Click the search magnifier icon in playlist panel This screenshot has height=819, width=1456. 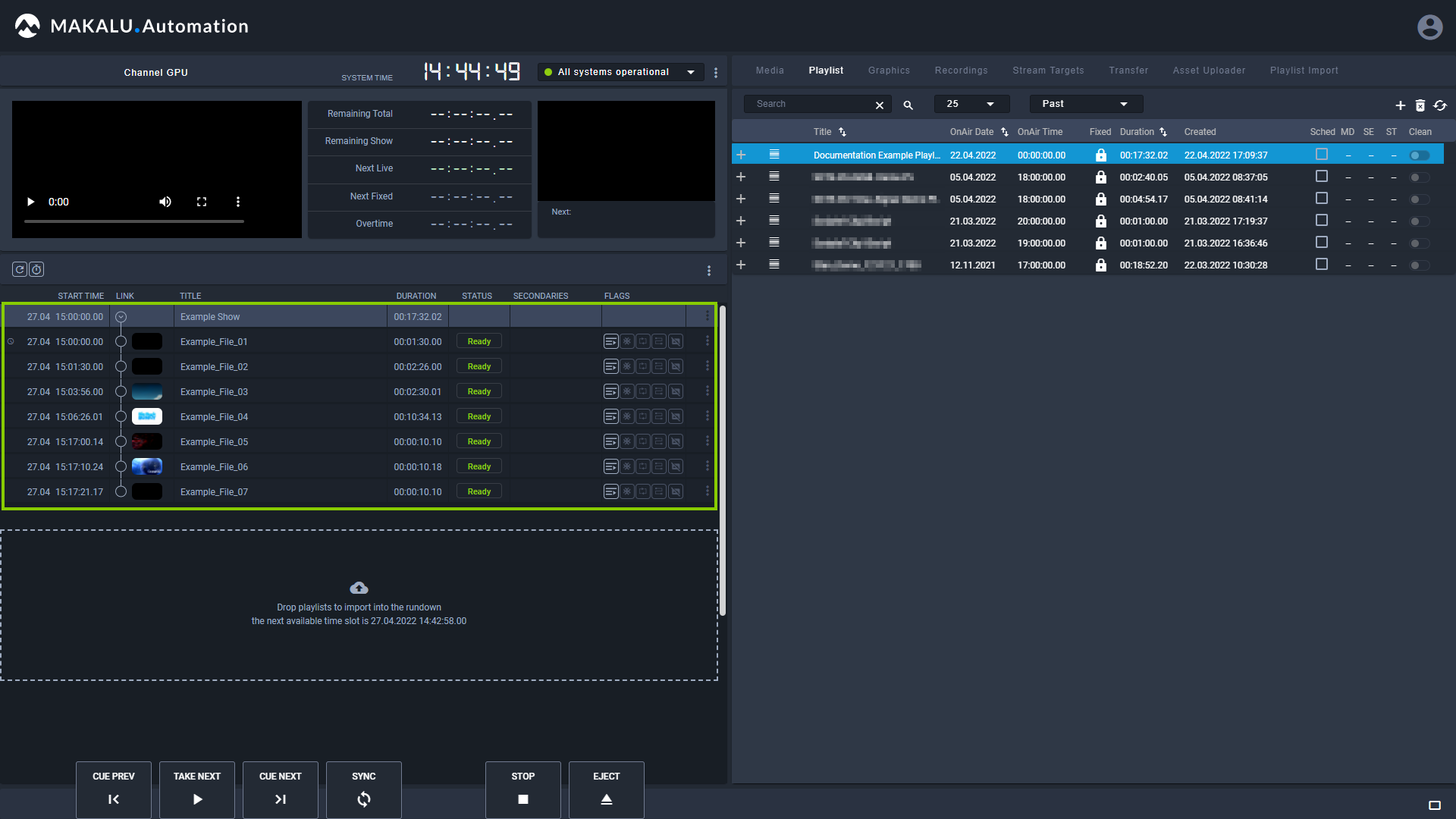coord(908,105)
